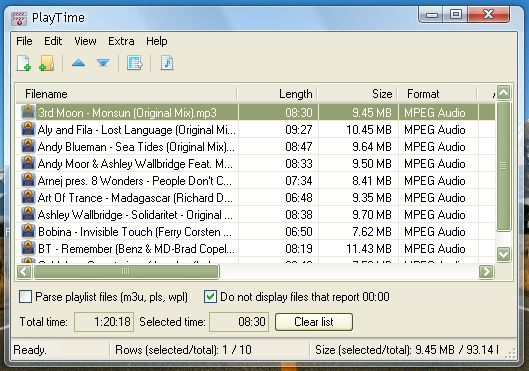This screenshot has height=371, width=529.
Task: Click the horizontal scrollbar left arrow
Action: (24, 271)
